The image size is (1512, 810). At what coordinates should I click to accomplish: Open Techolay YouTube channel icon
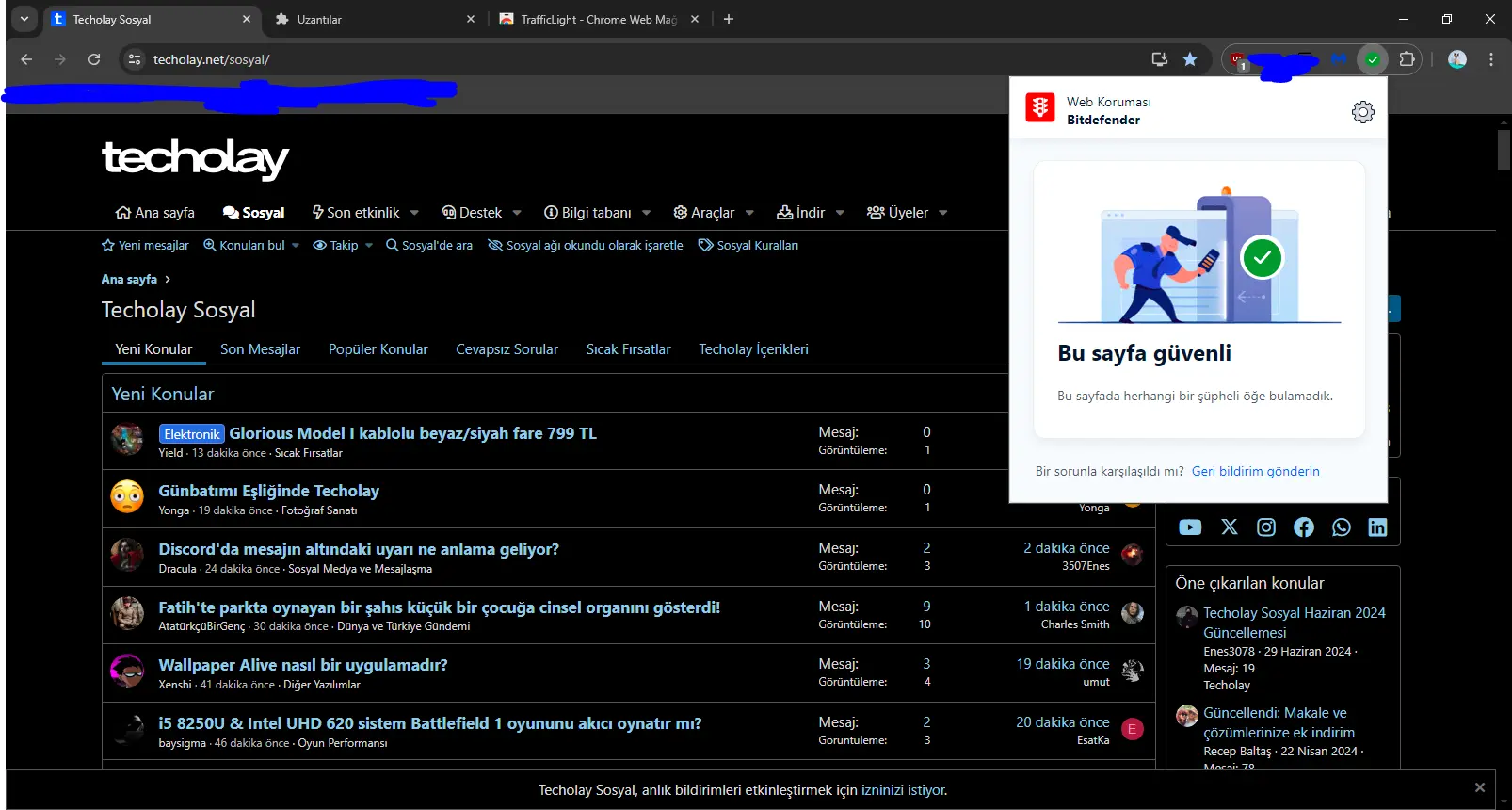click(1190, 527)
